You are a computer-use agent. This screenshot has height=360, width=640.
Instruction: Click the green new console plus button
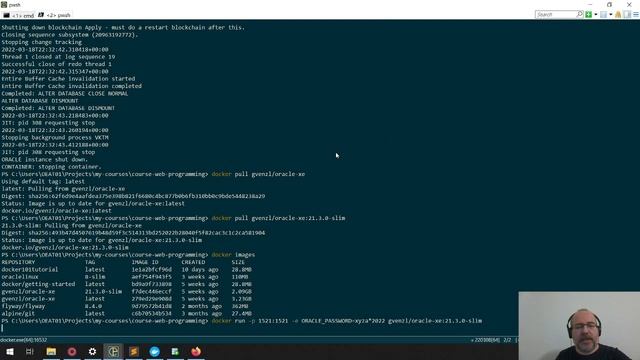(589, 15)
